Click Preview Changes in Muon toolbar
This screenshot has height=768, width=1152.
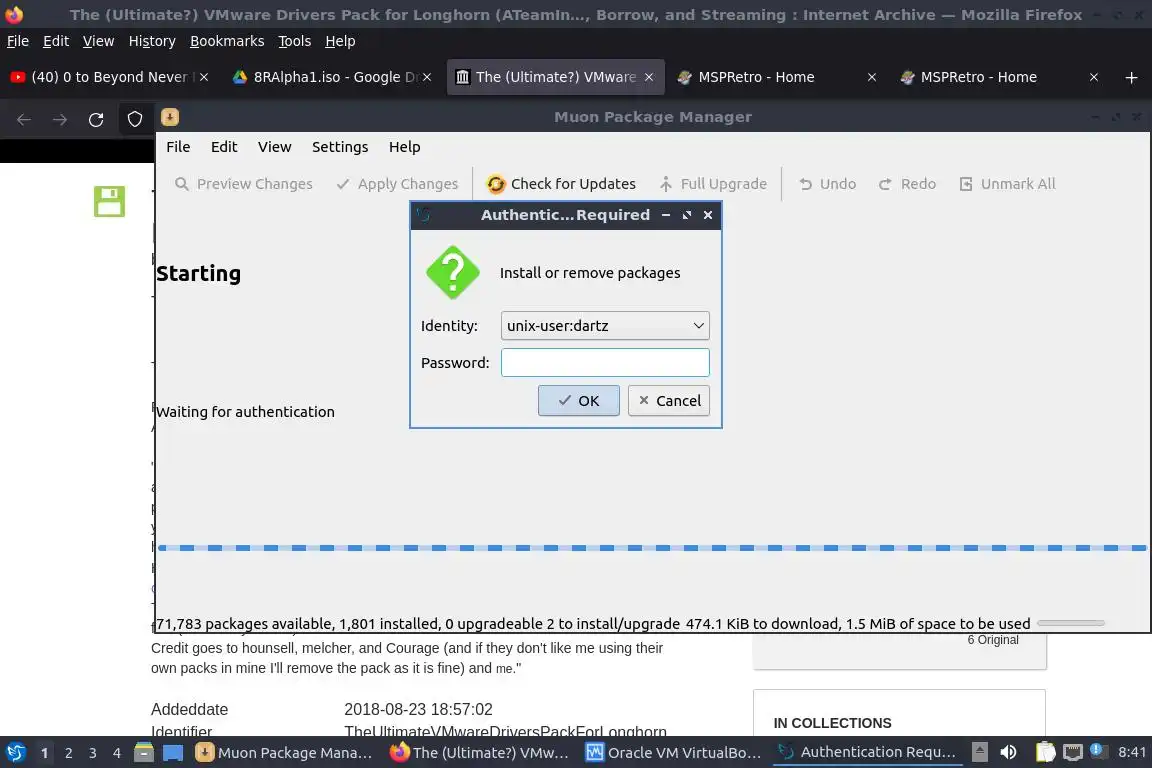[244, 184]
